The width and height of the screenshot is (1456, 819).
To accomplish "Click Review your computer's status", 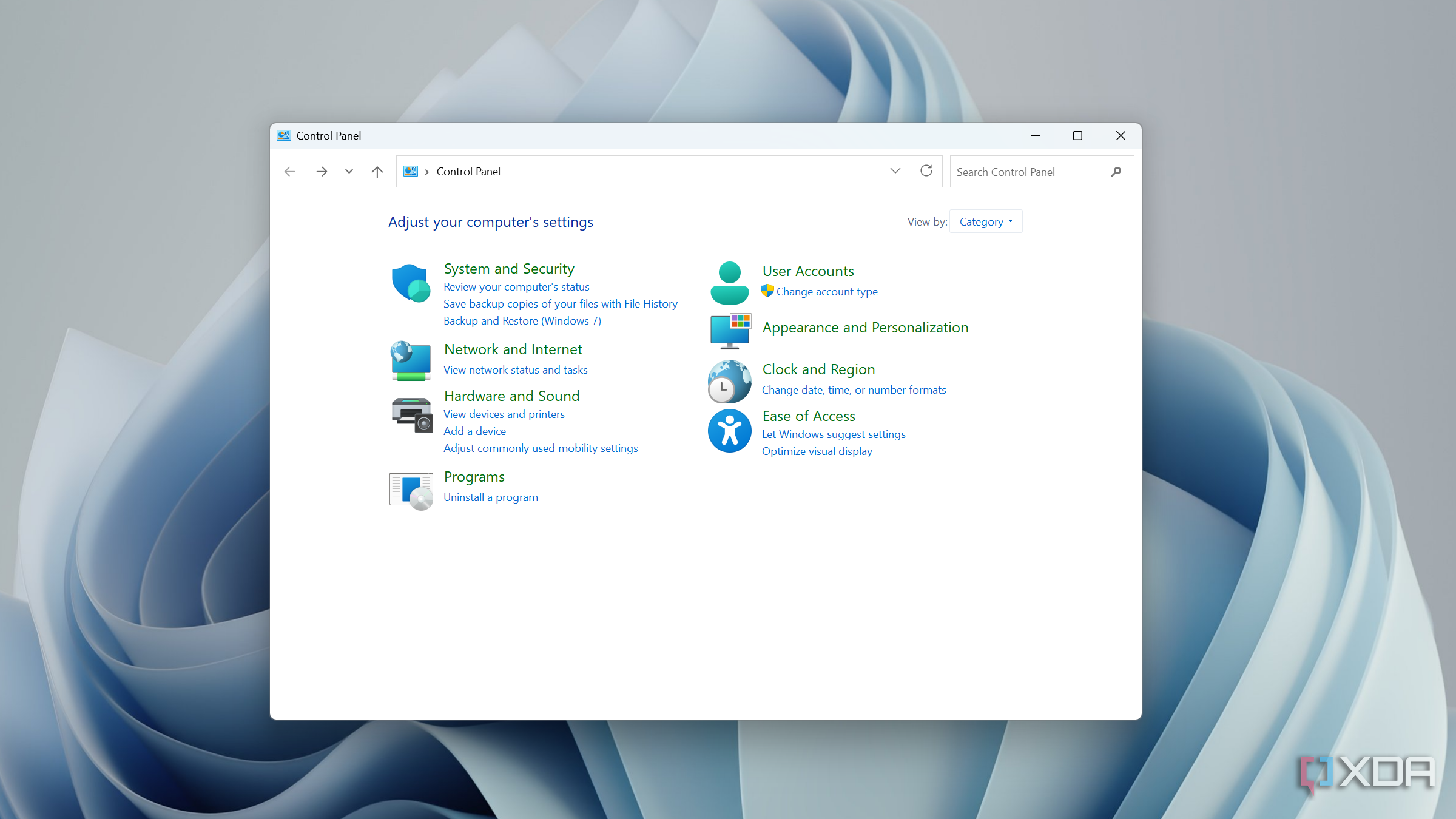I will [516, 287].
